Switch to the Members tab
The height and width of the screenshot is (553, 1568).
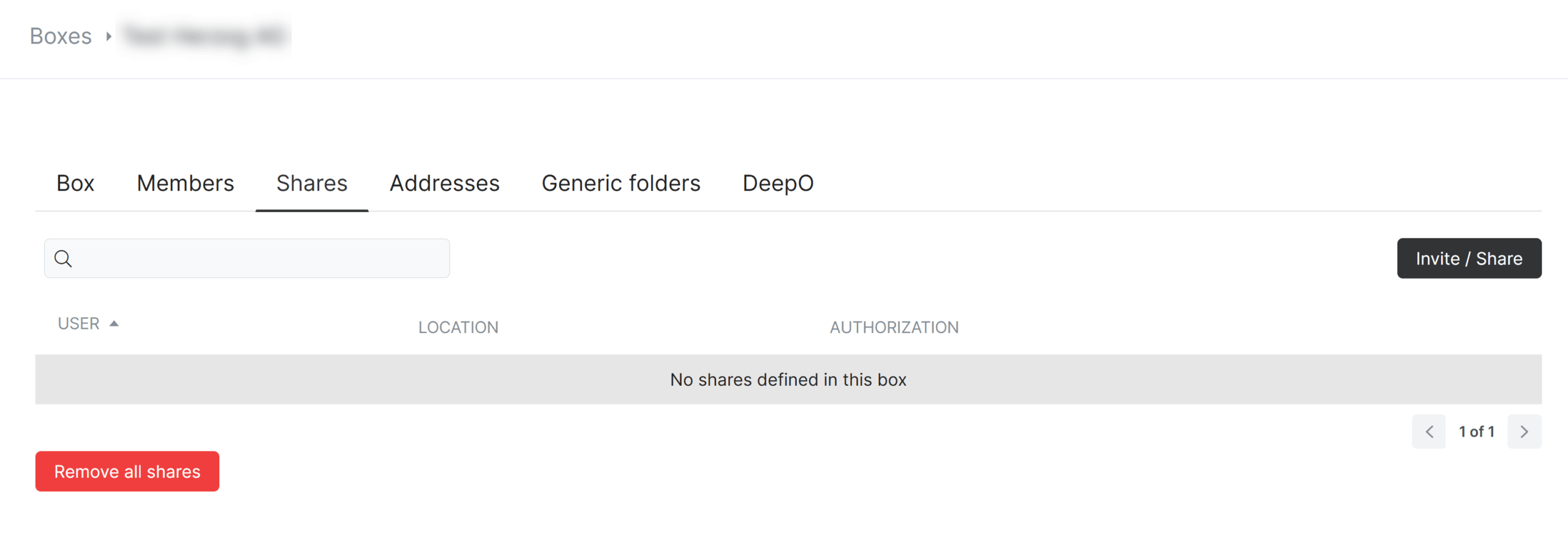tap(186, 183)
